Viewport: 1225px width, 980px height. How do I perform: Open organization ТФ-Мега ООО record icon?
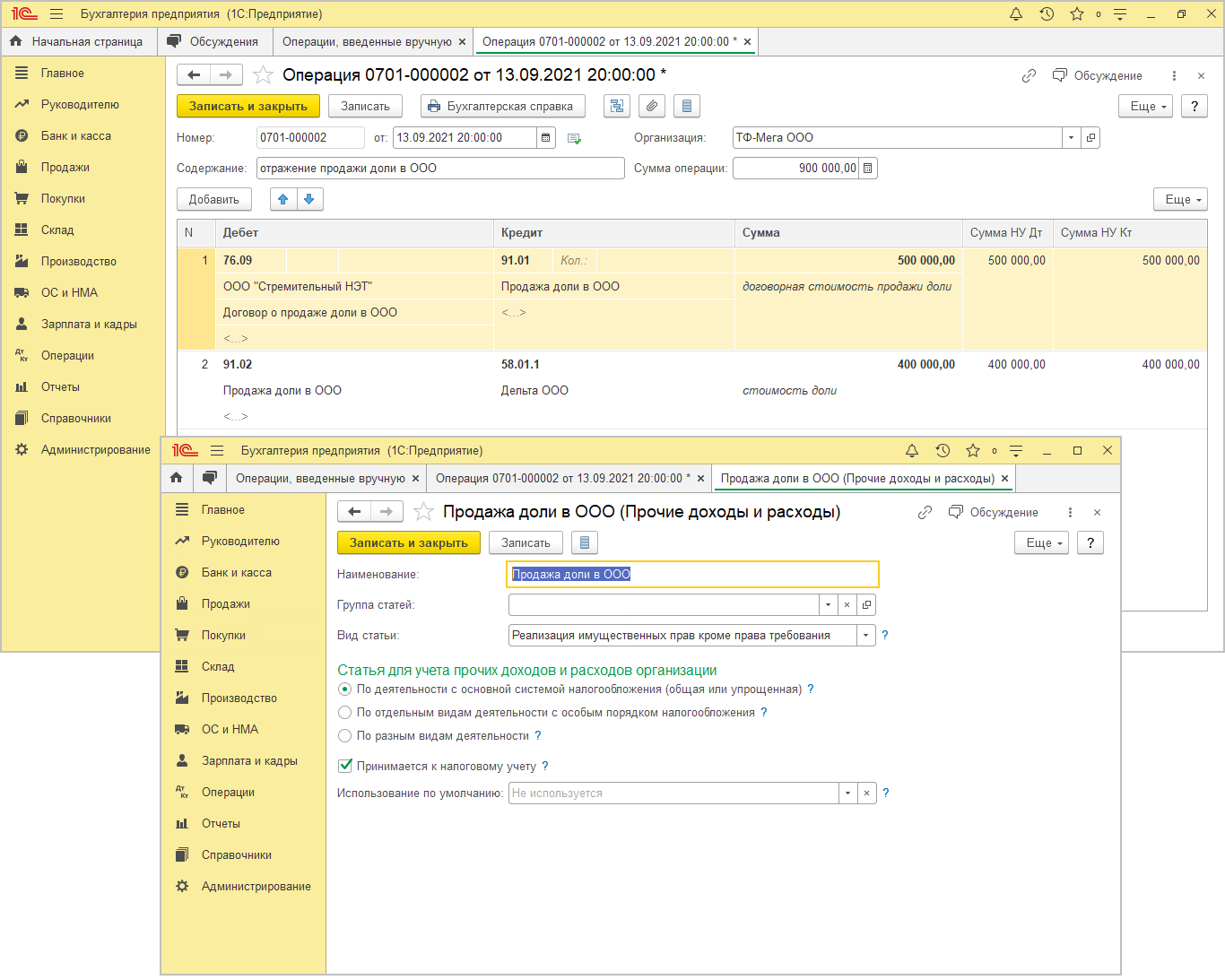1090,138
